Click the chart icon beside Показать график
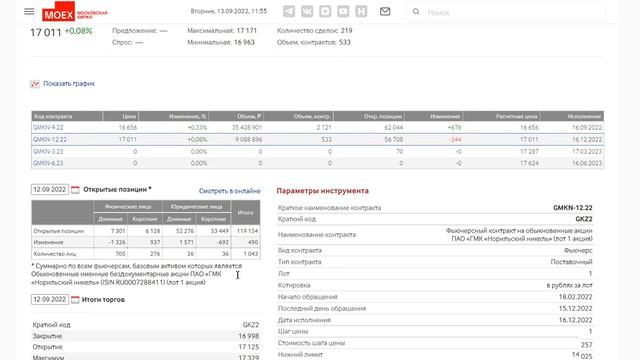This screenshot has width=640, height=360. click(35, 84)
